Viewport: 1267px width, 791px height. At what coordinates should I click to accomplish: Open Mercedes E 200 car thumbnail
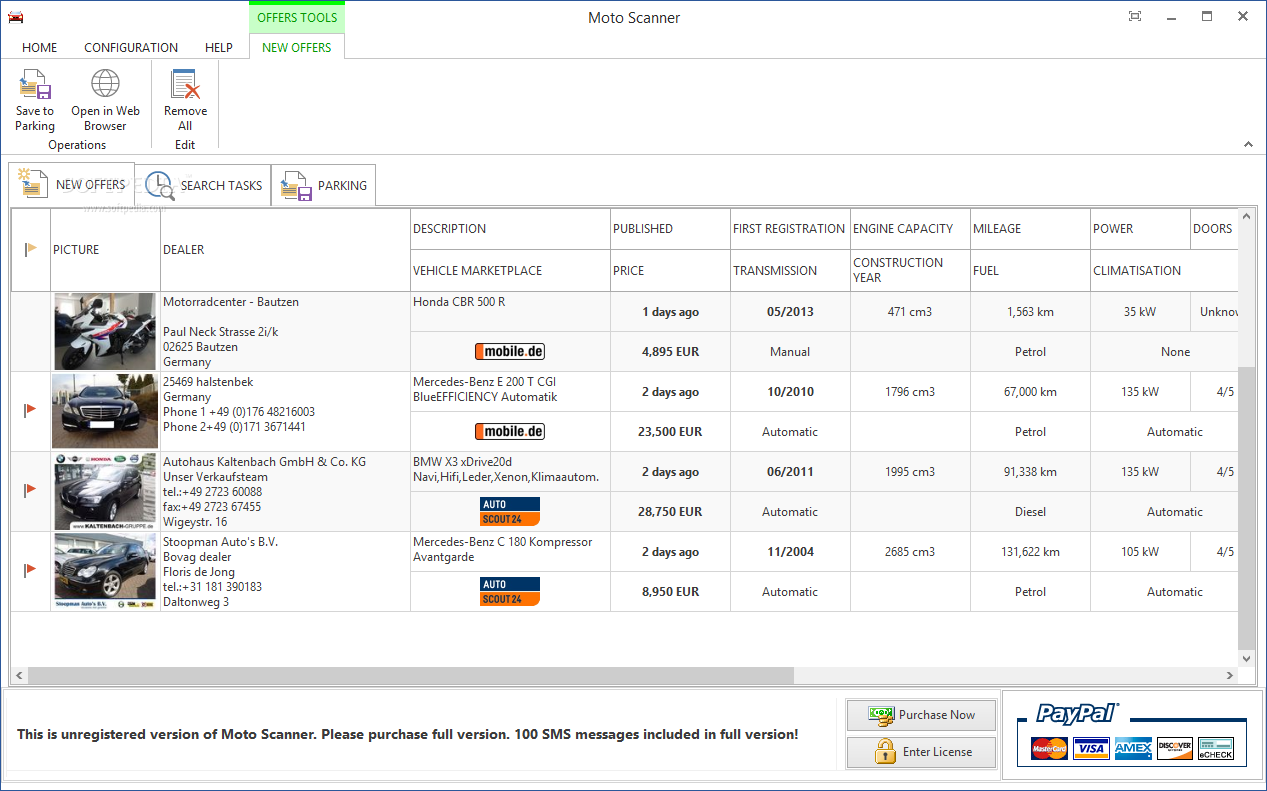[105, 411]
